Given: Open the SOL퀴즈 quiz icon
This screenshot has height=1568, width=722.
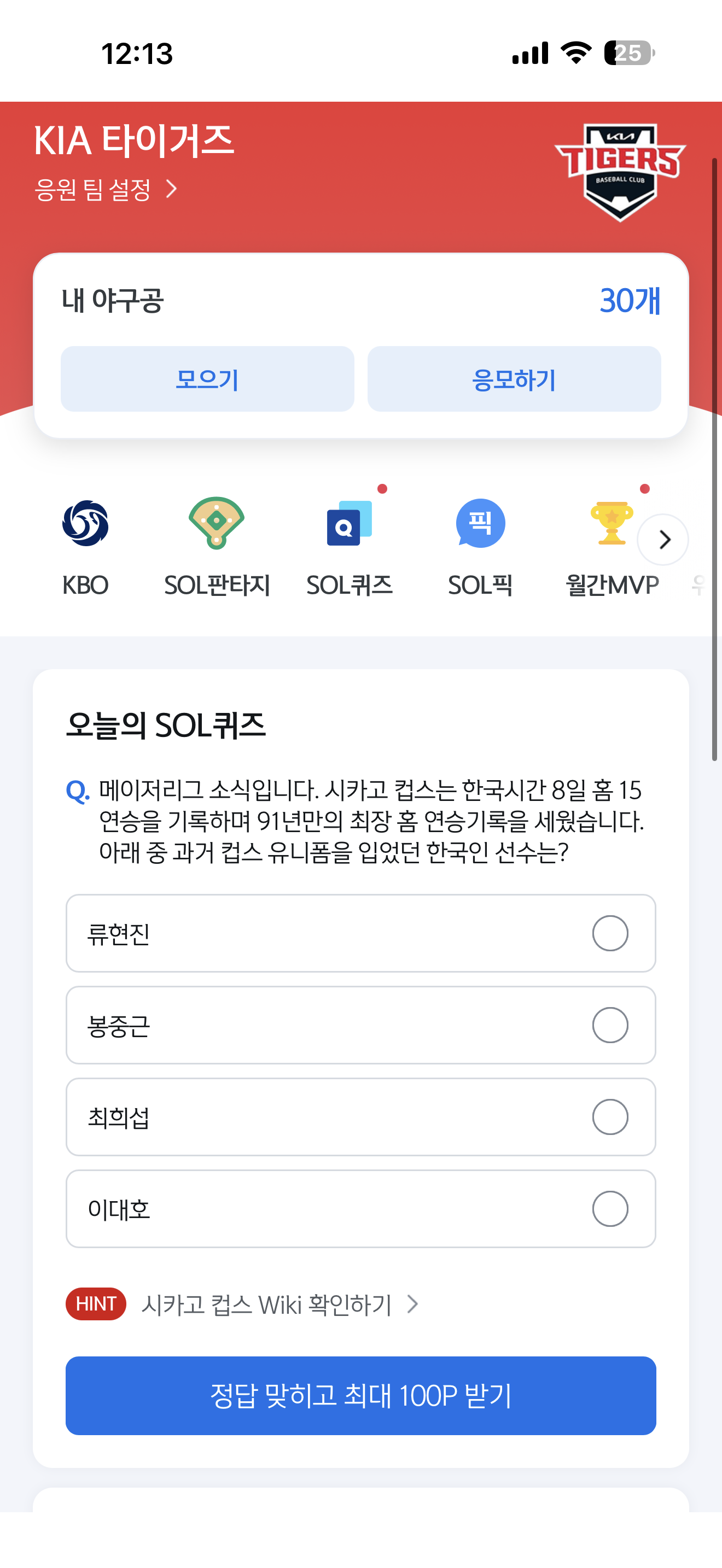Looking at the screenshot, I should 350,523.
